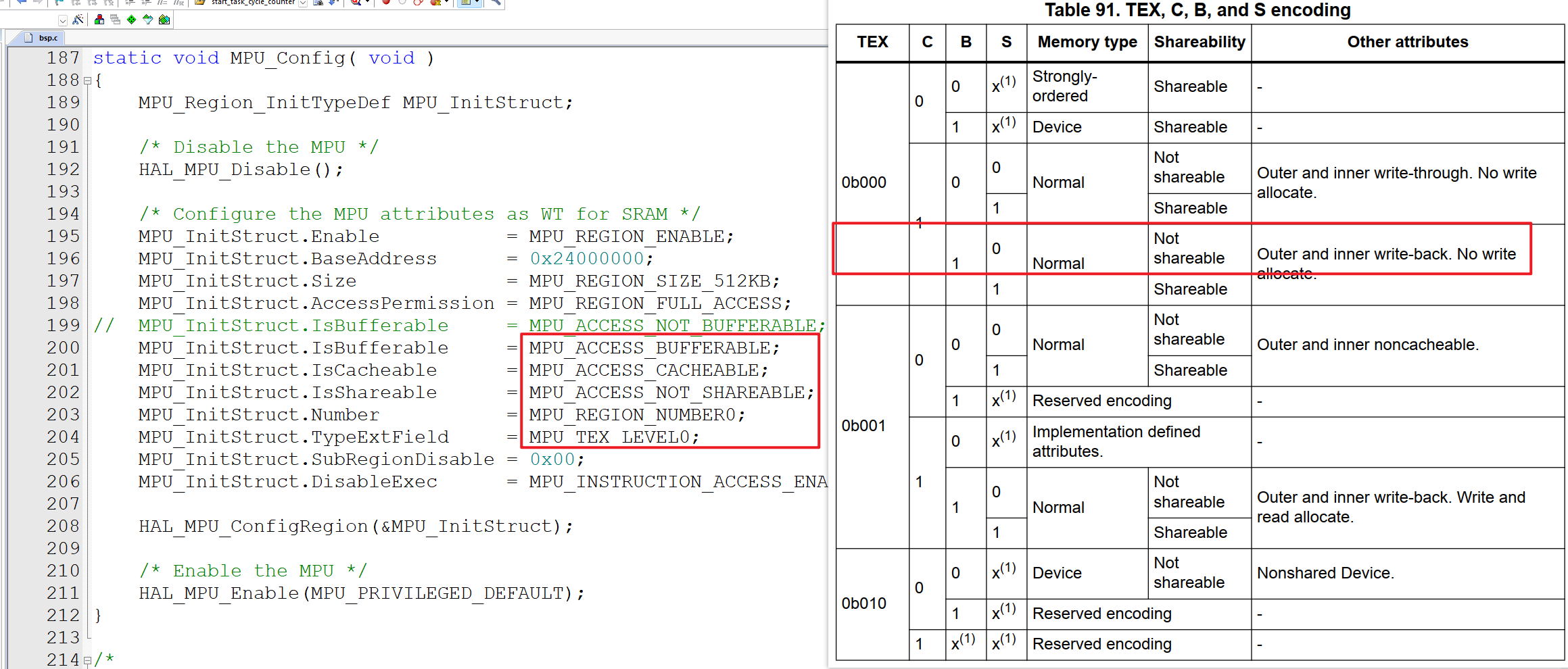Open the Pack Installer icon
Screen dimensions: 1568x669
(164, 20)
